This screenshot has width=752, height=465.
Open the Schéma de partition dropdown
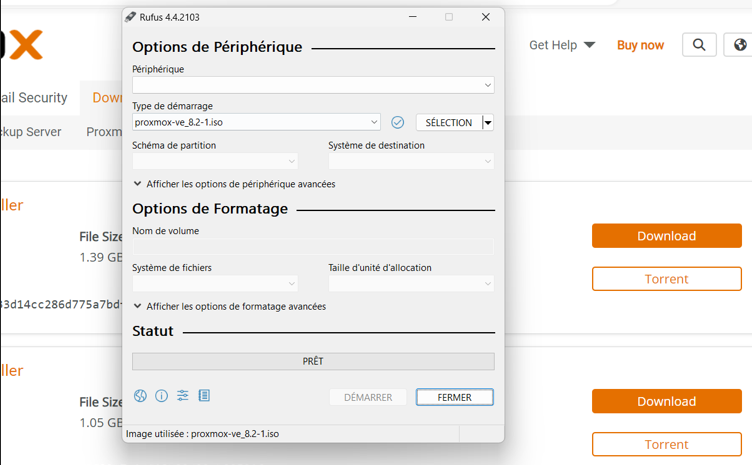(215, 161)
